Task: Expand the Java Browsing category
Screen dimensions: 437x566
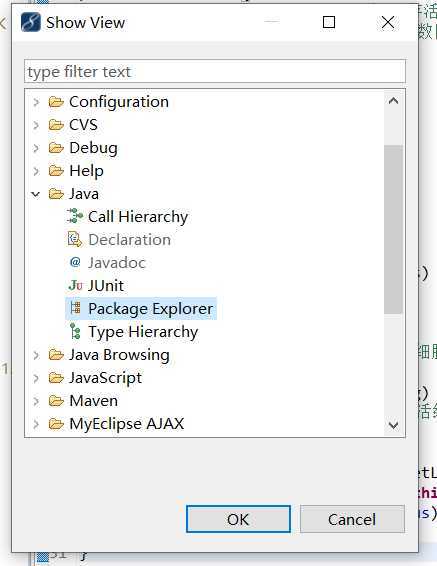Action: (x=36, y=355)
